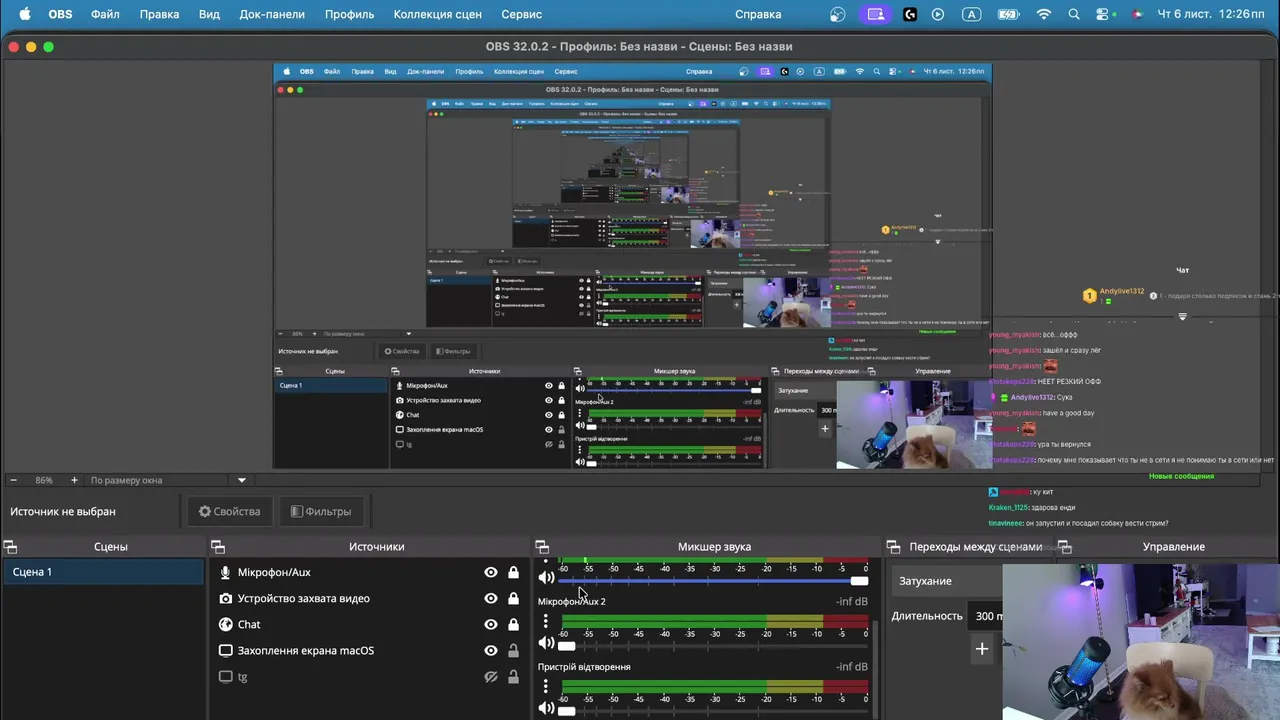Image resolution: width=1280 pixels, height=720 pixels.
Task: Click the date and time in menu bar
Action: 1210,14
